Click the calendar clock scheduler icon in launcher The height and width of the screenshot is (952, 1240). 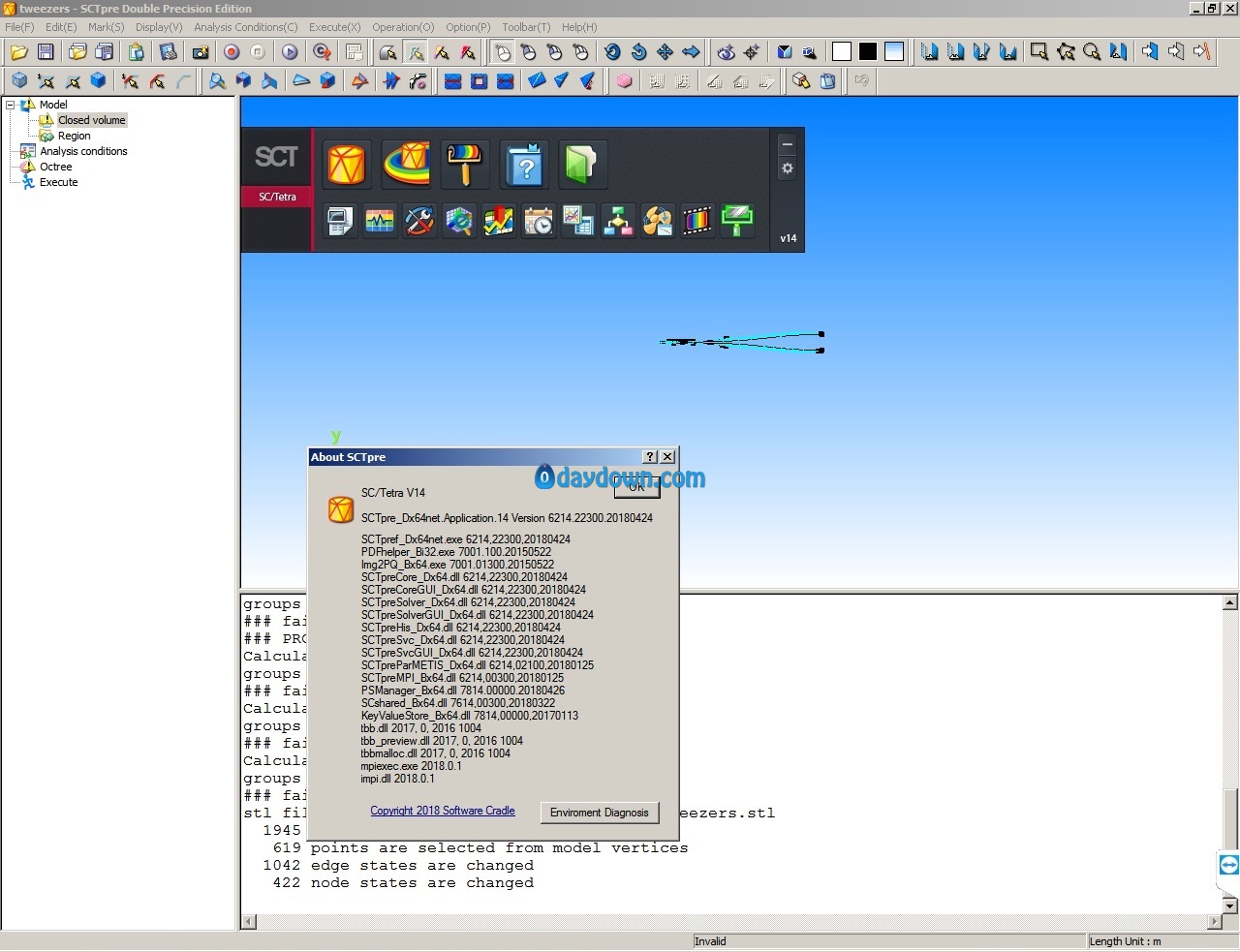(539, 221)
